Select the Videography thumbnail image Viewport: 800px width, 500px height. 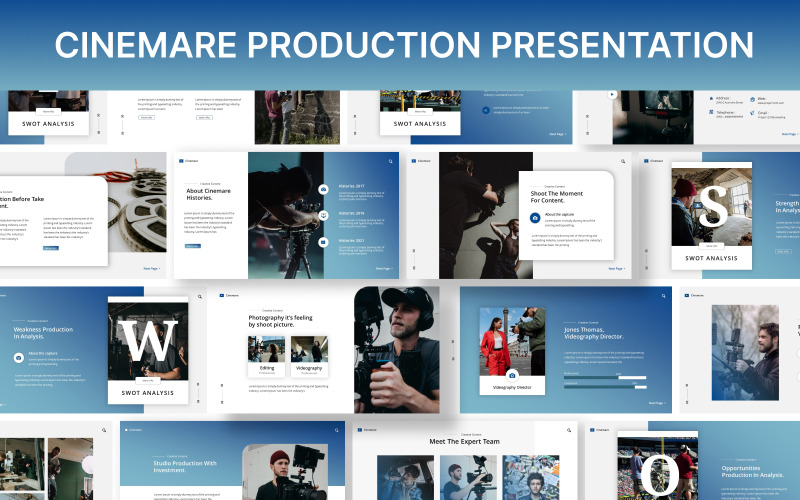(309, 349)
